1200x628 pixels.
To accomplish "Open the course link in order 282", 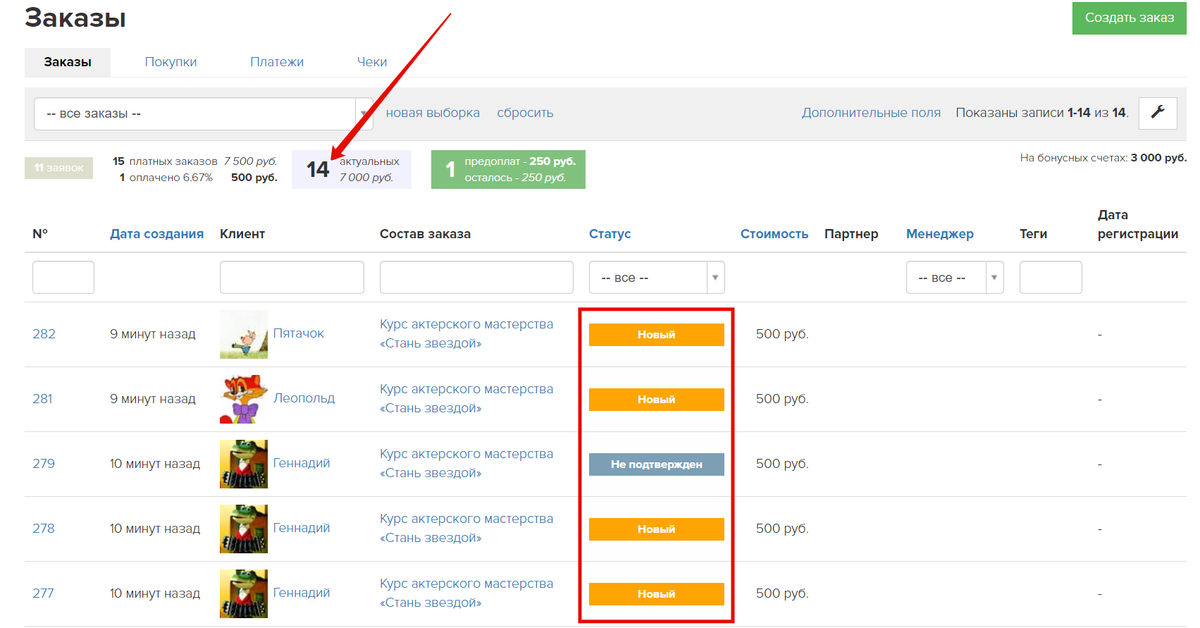I will (466, 334).
